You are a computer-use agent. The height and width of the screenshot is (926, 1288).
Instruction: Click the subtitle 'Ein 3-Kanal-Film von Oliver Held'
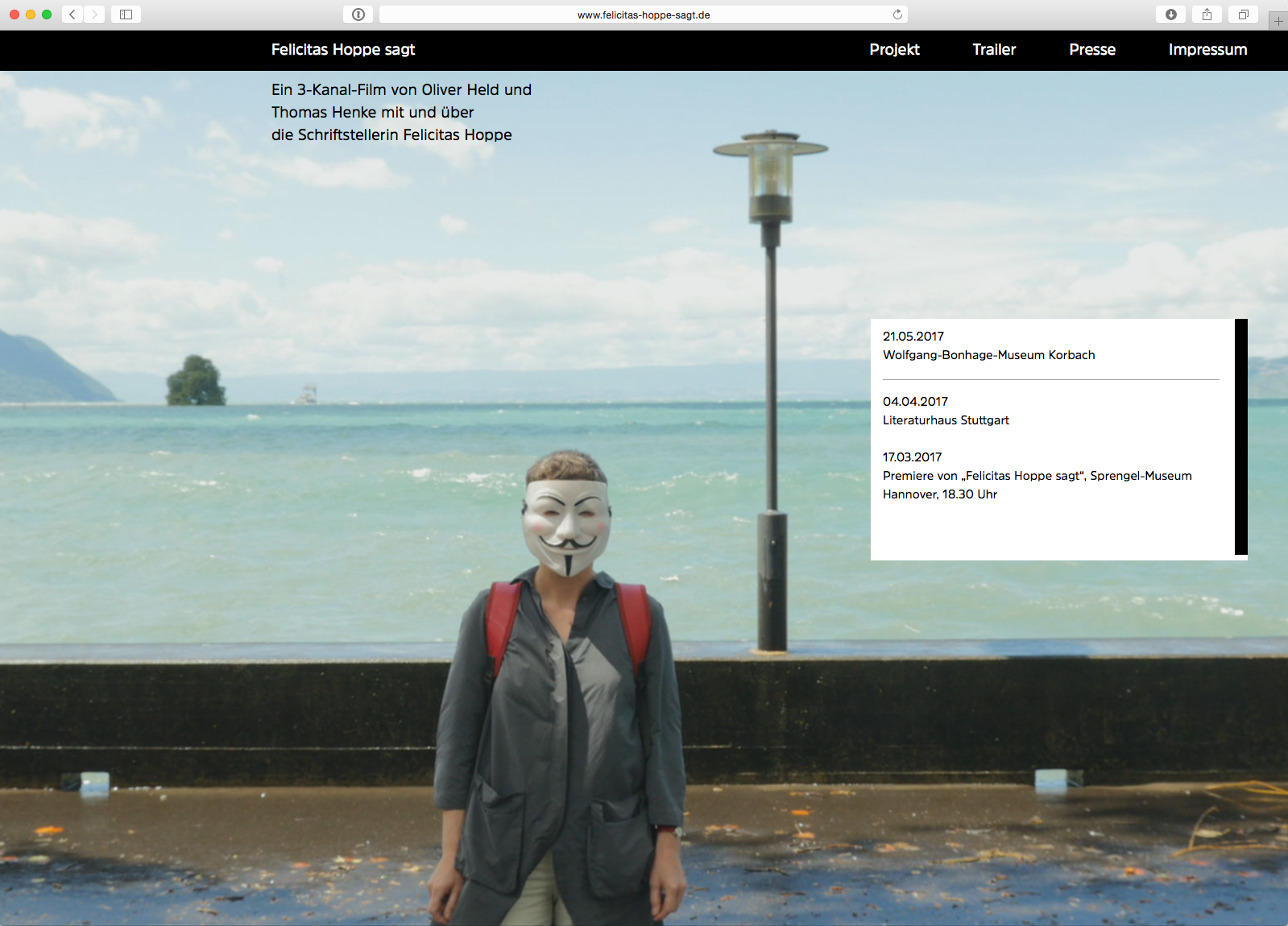[x=401, y=112]
